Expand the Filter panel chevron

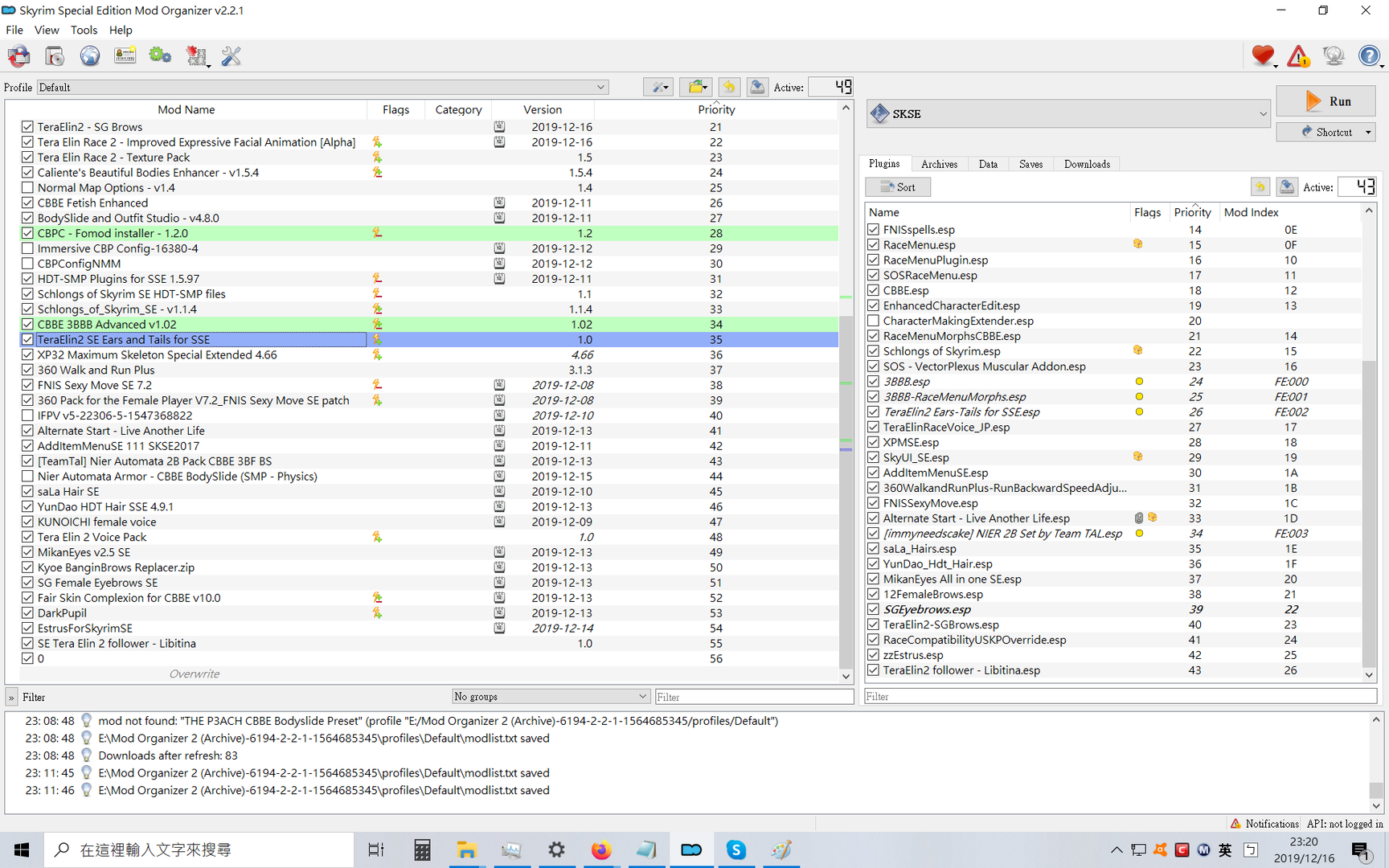[x=11, y=698]
